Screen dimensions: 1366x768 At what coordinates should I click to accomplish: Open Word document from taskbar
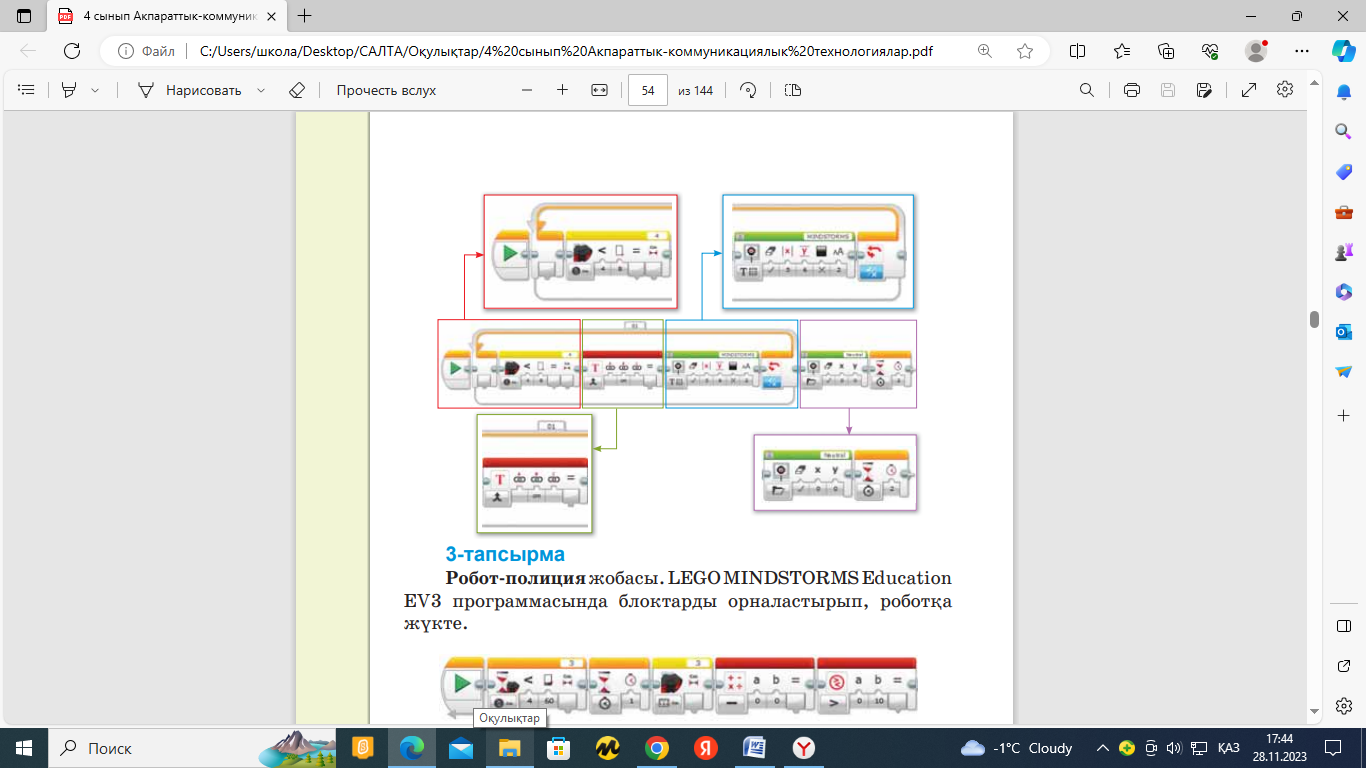click(x=755, y=747)
